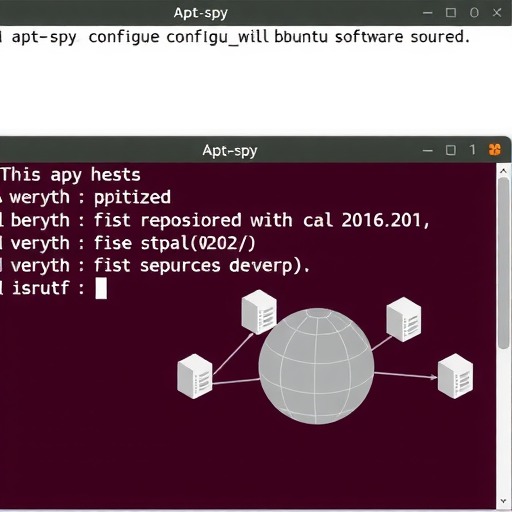Viewport: 512px width, 512px height.
Task: Click the text 'This apy hests'
Action: click(70, 175)
